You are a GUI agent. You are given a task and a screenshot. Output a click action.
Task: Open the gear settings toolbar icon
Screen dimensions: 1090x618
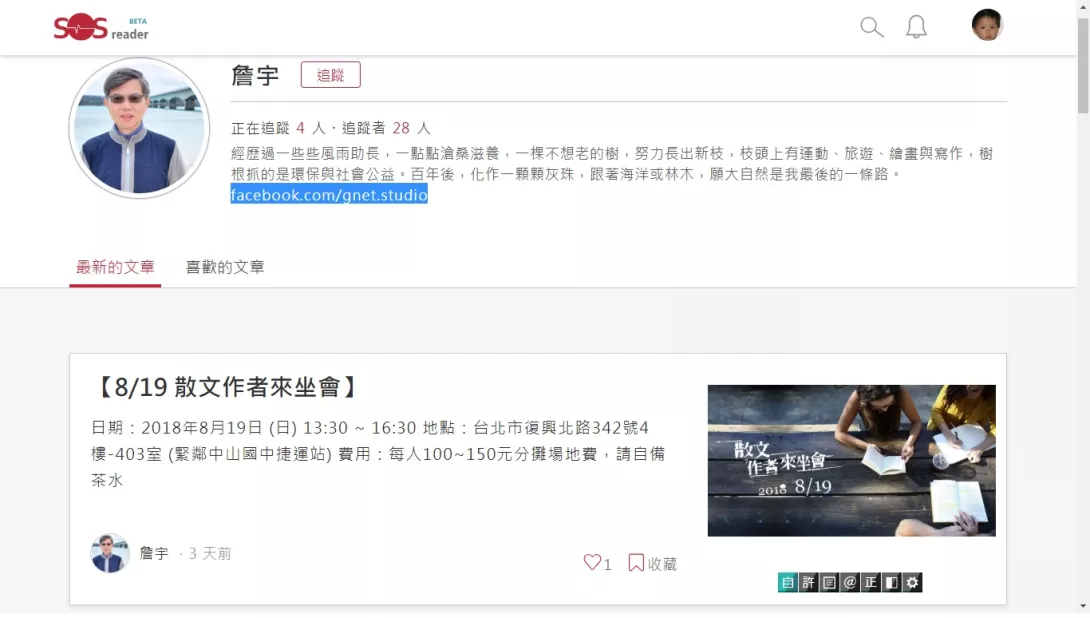[913, 583]
